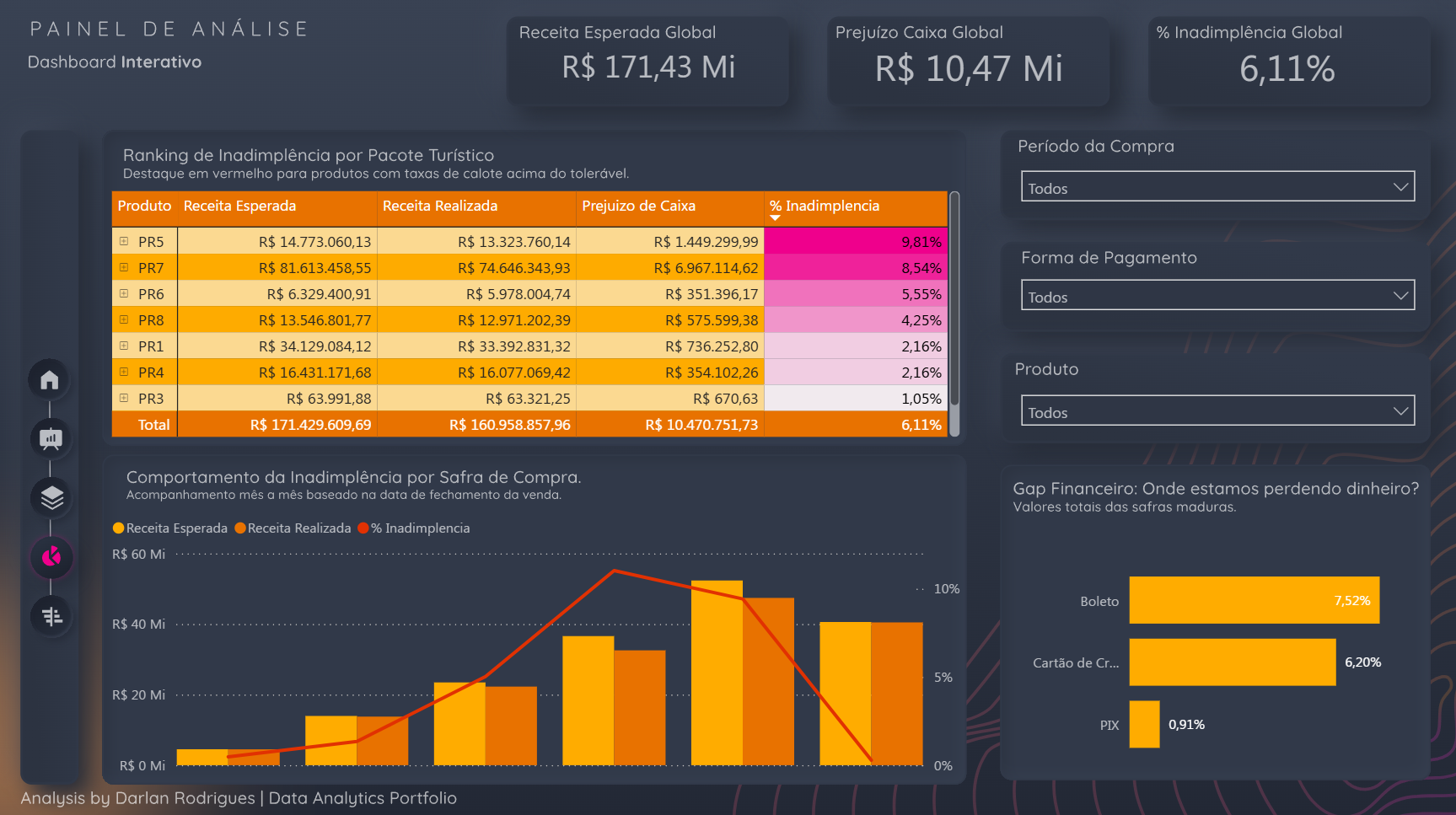Expand product PR3 row details
Image resolution: width=1456 pixels, height=815 pixels.
click(x=124, y=399)
